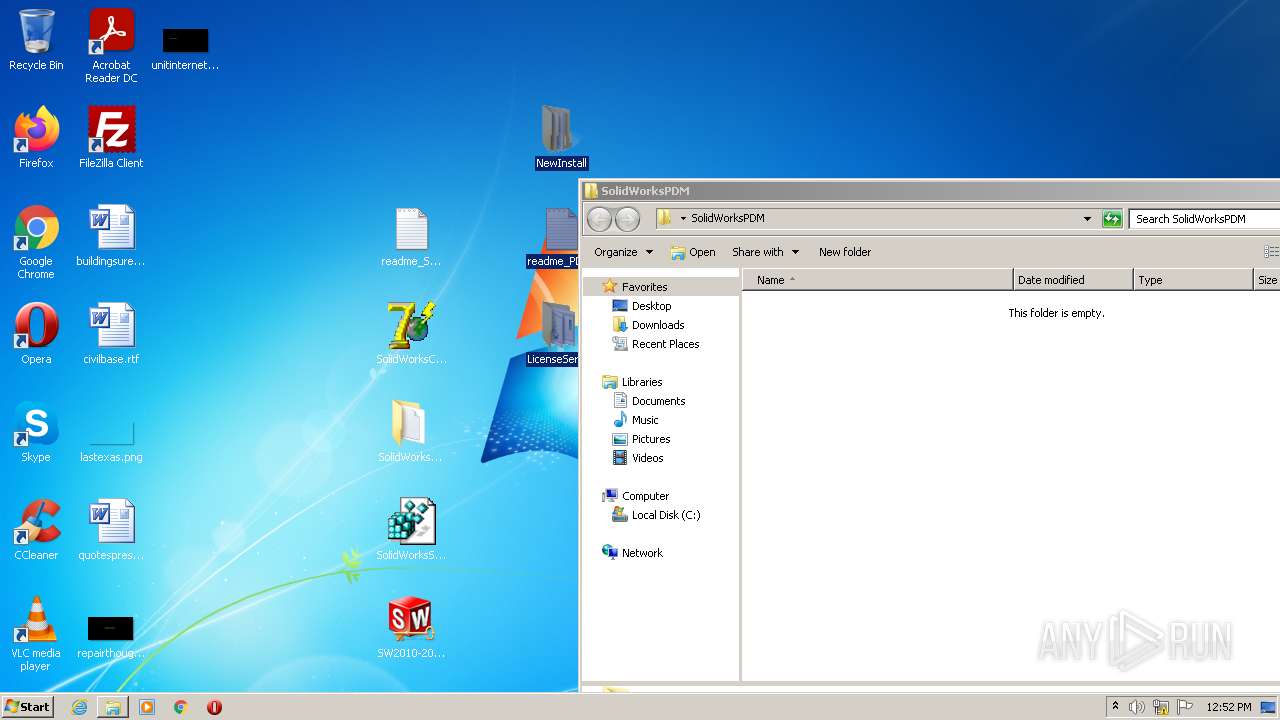
Task: Open Desktop in Favorites list
Action: tap(651, 306)
